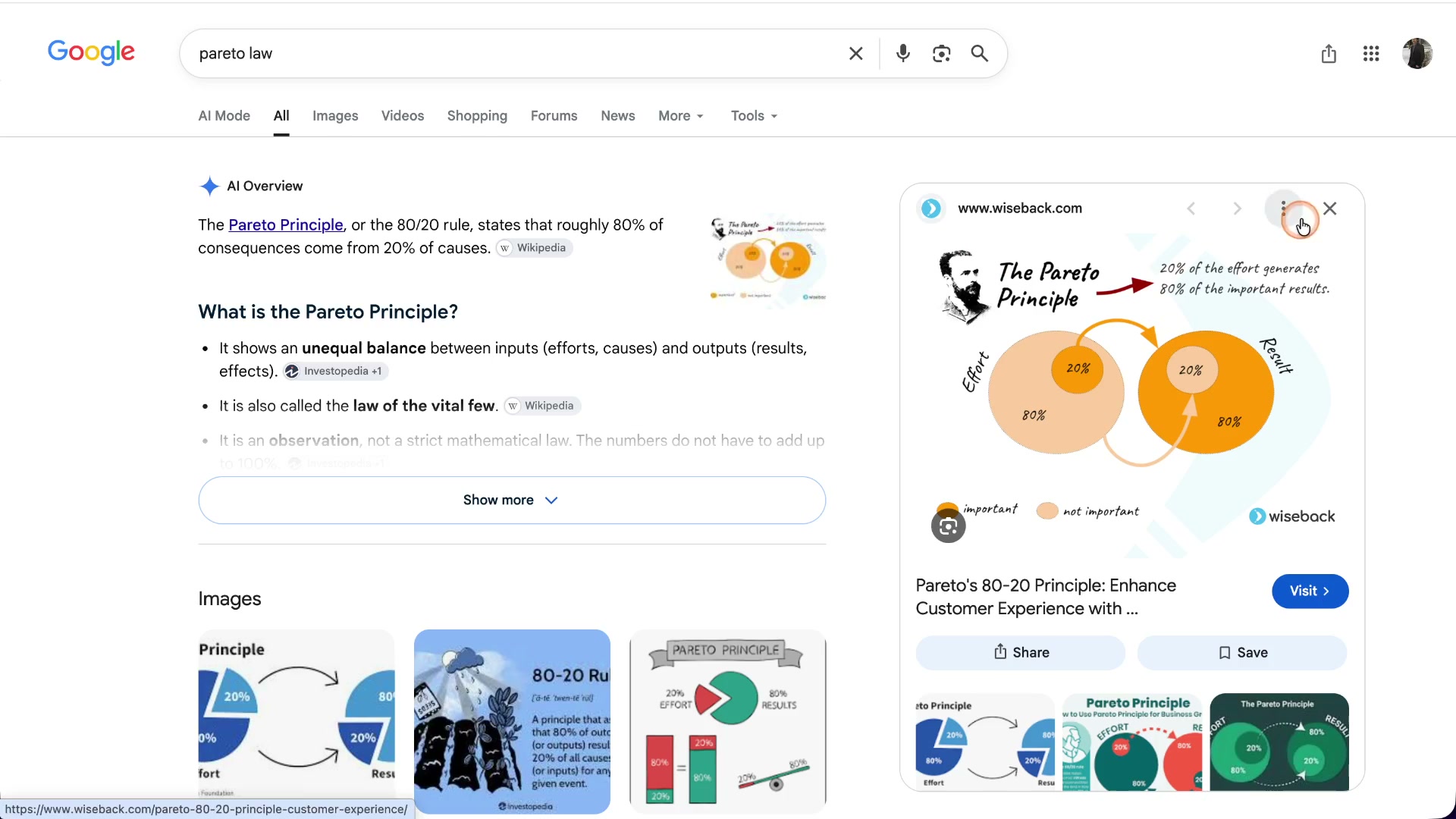
Task: Open the Tools dropdown
Action: tap(755, 116)
